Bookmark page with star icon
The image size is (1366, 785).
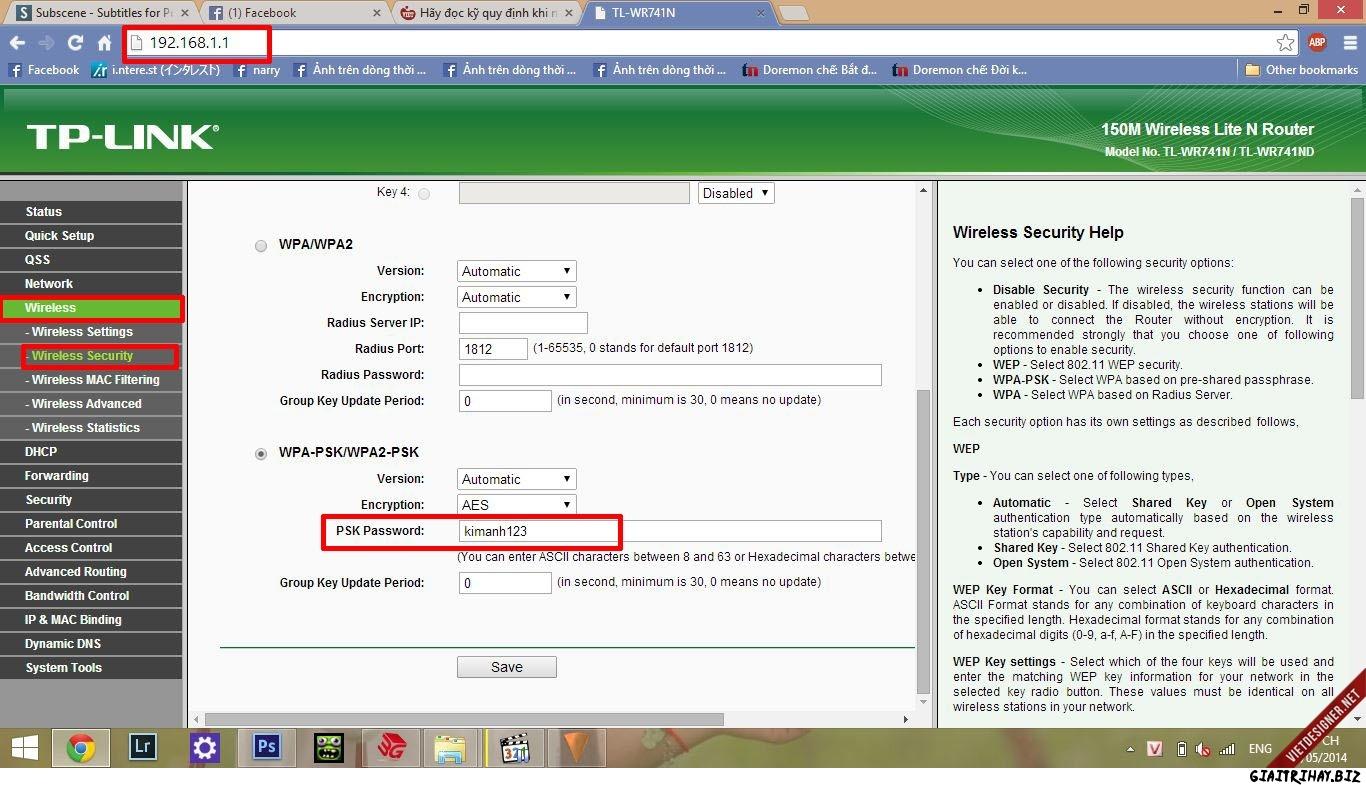[1285, 43]
